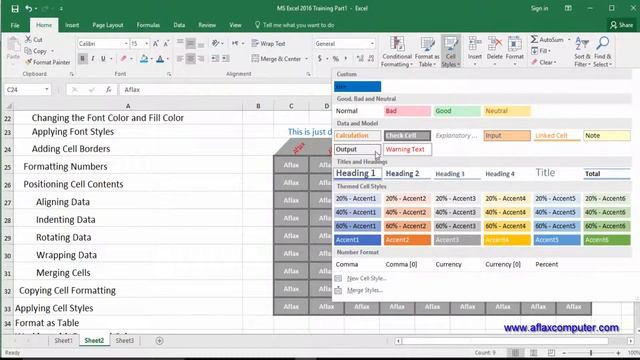
Task: Click the Insert cells icon
Action: pyautogui.click(x=475, y=44)
